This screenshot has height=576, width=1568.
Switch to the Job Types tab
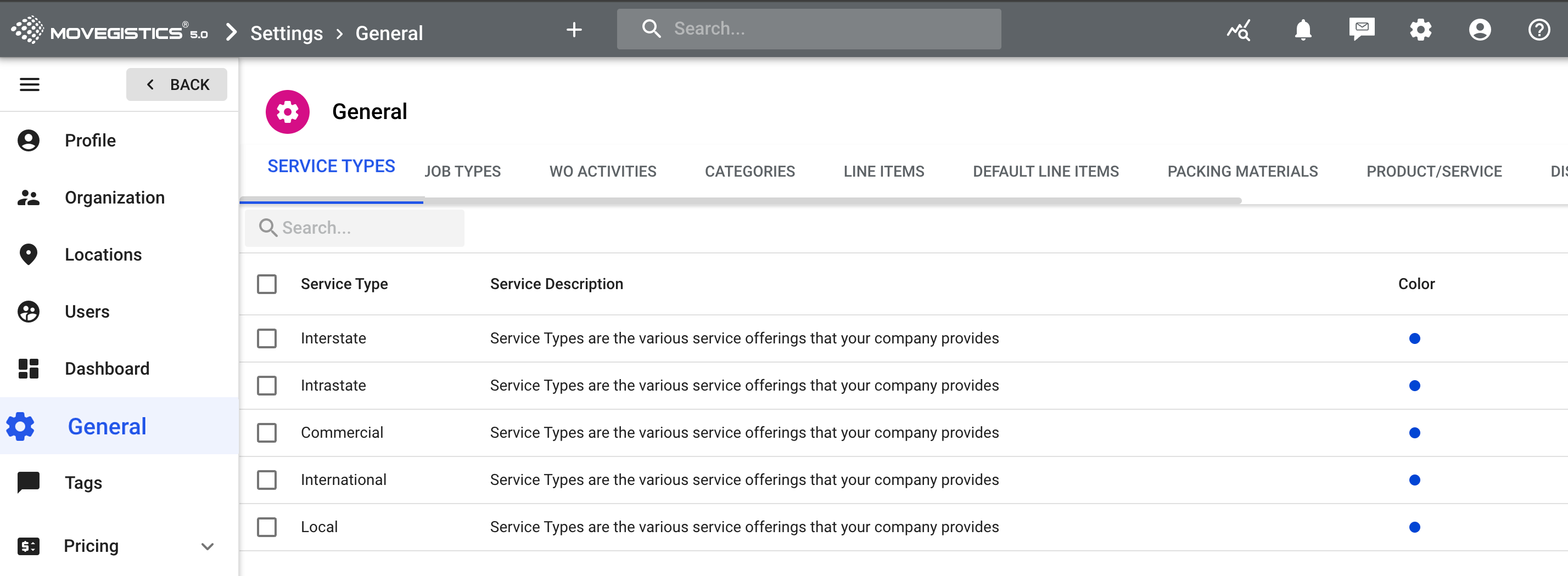point(462,172)
